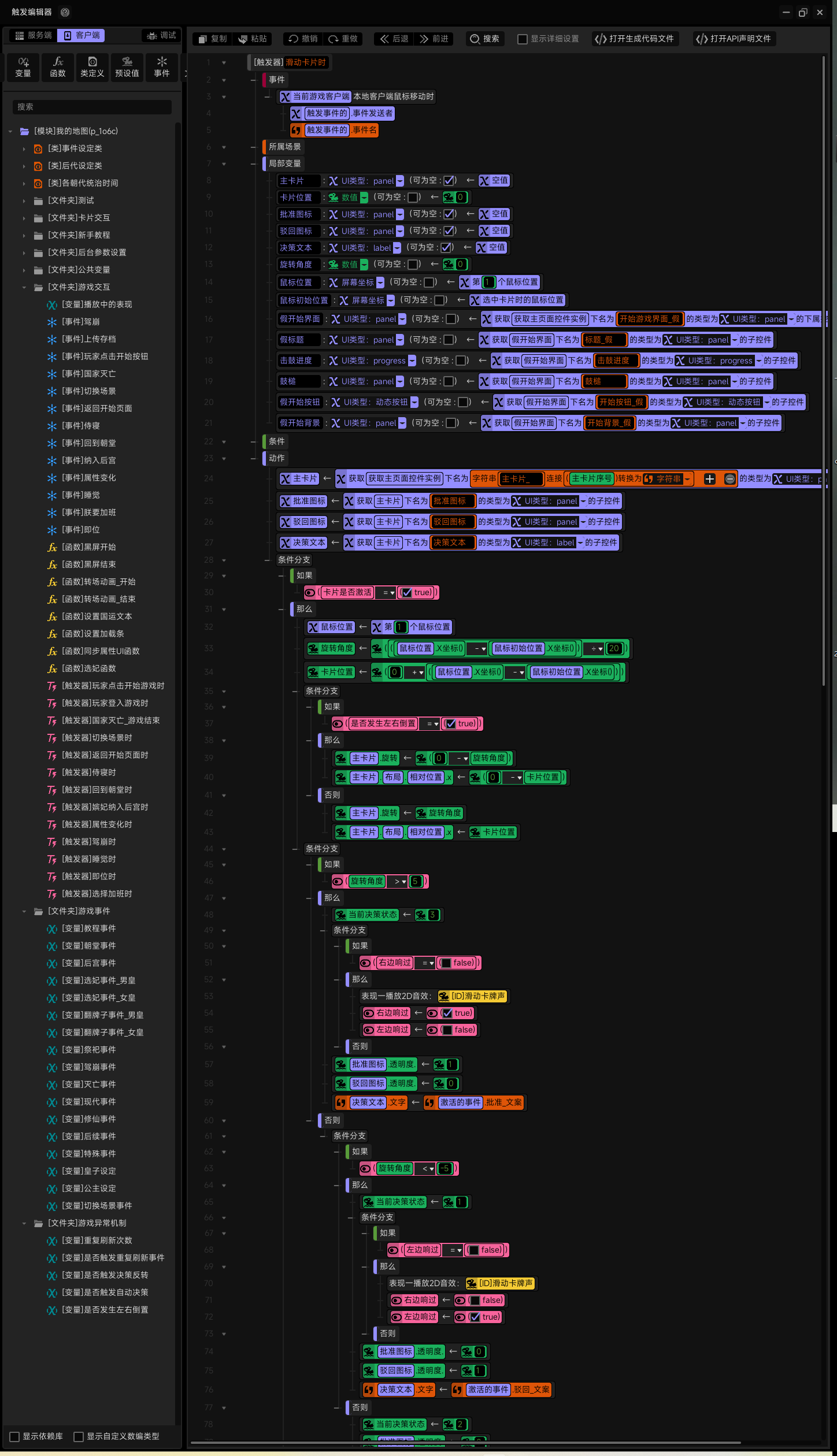Select the Function (函数) tool icon

(x=58, y=67)
